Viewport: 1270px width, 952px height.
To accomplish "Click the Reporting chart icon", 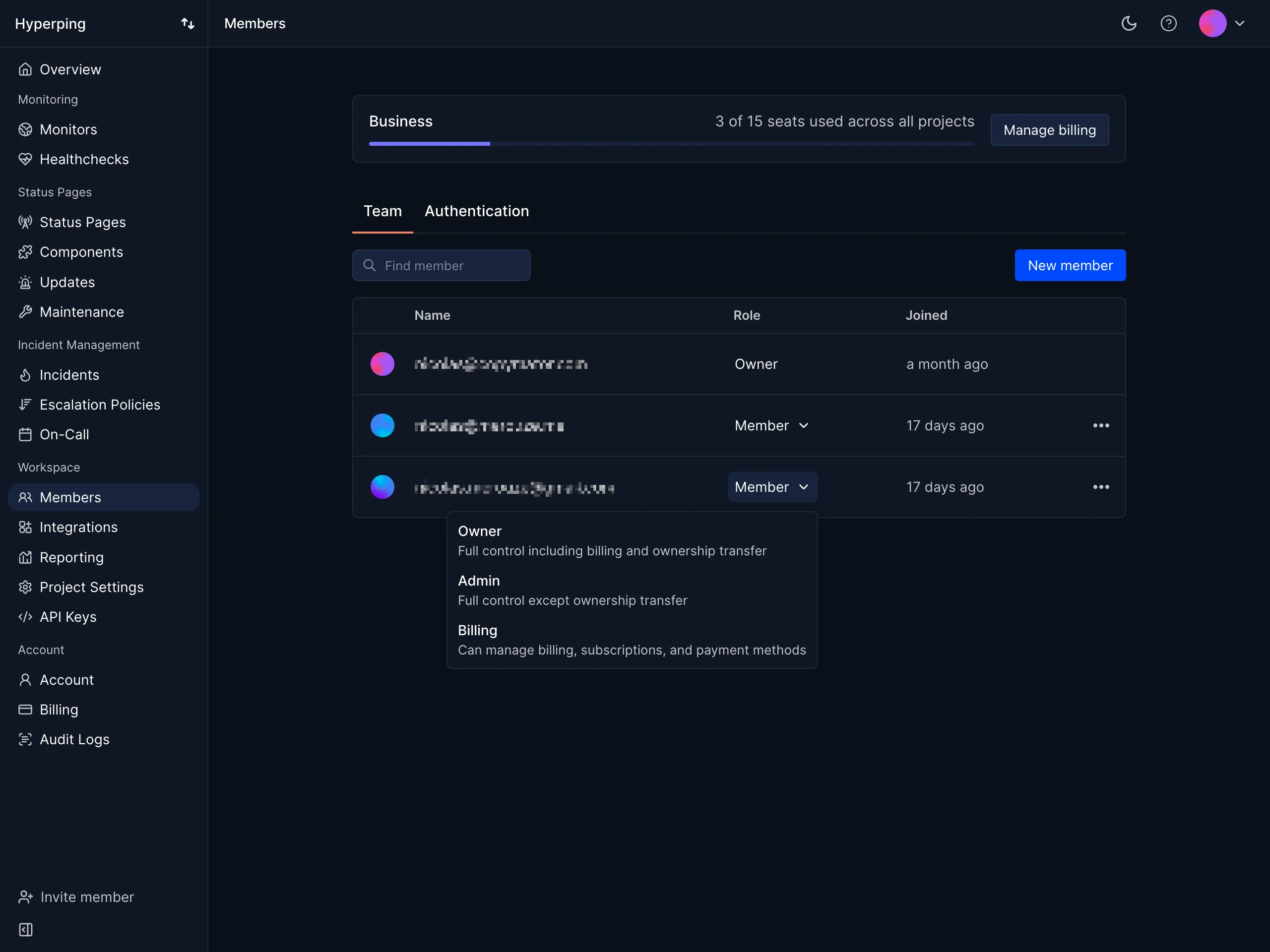I will 25,557.
